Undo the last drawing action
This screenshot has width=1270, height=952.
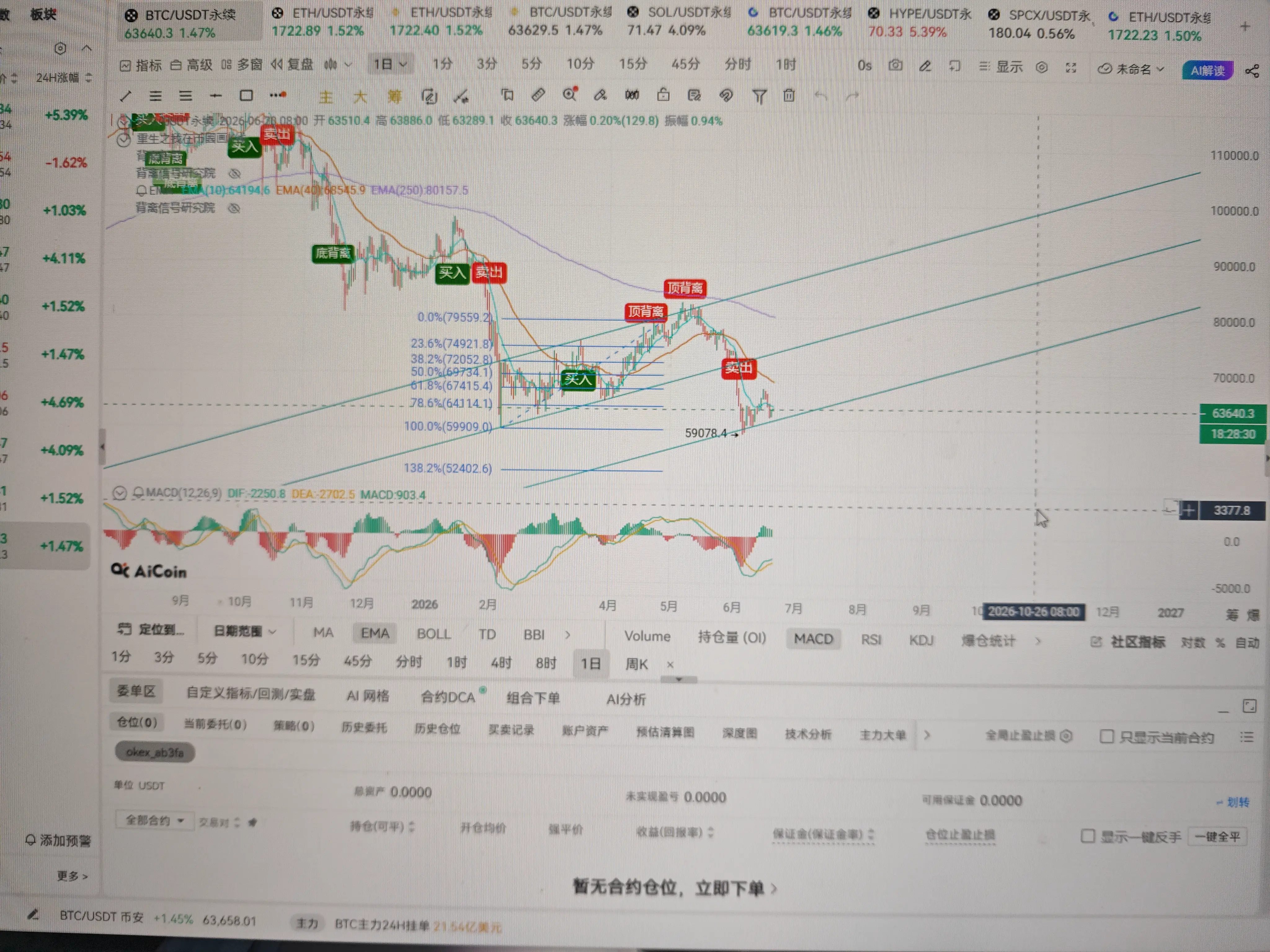point(820,96)
